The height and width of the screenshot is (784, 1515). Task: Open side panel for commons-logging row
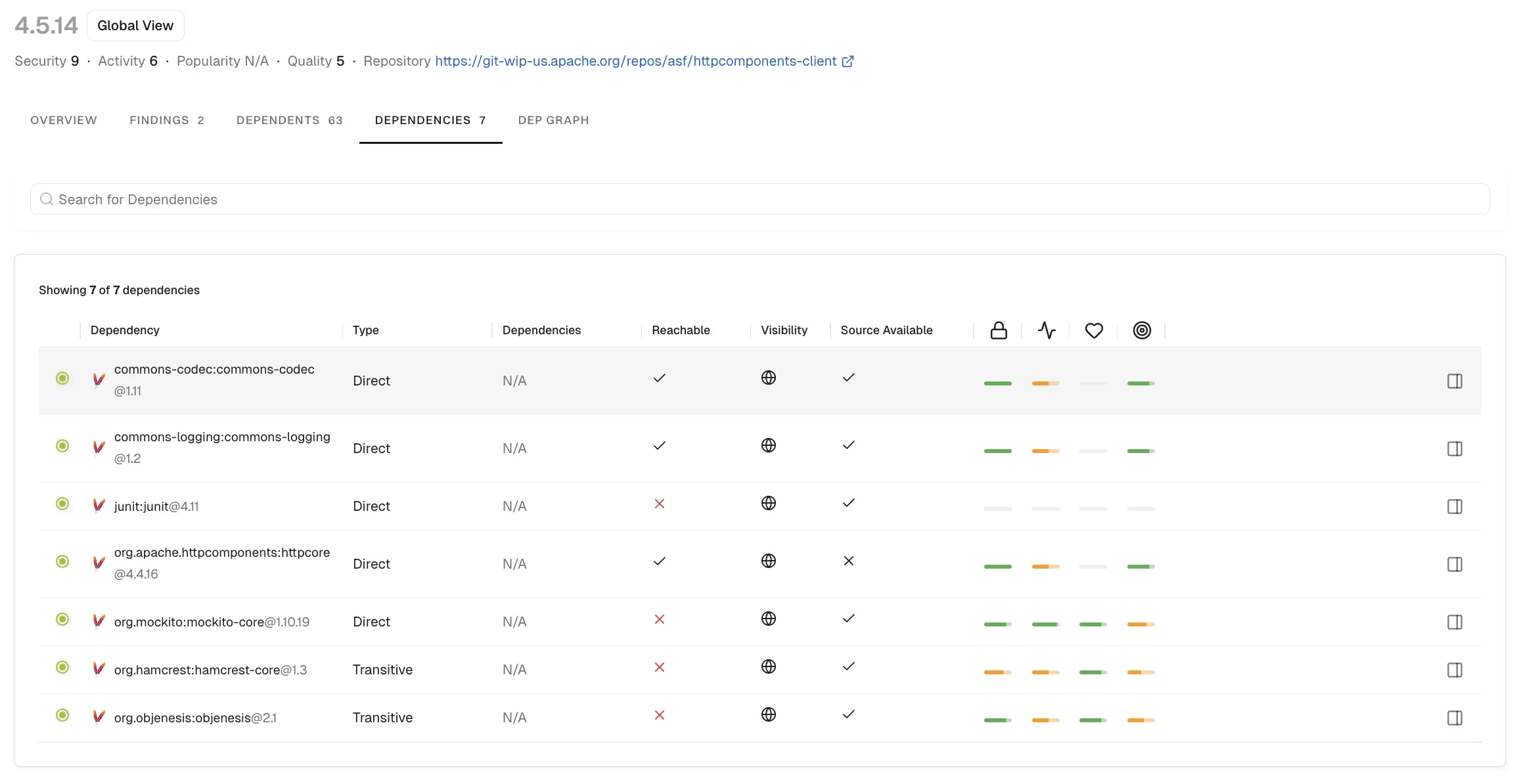[x=1455, y=448]
